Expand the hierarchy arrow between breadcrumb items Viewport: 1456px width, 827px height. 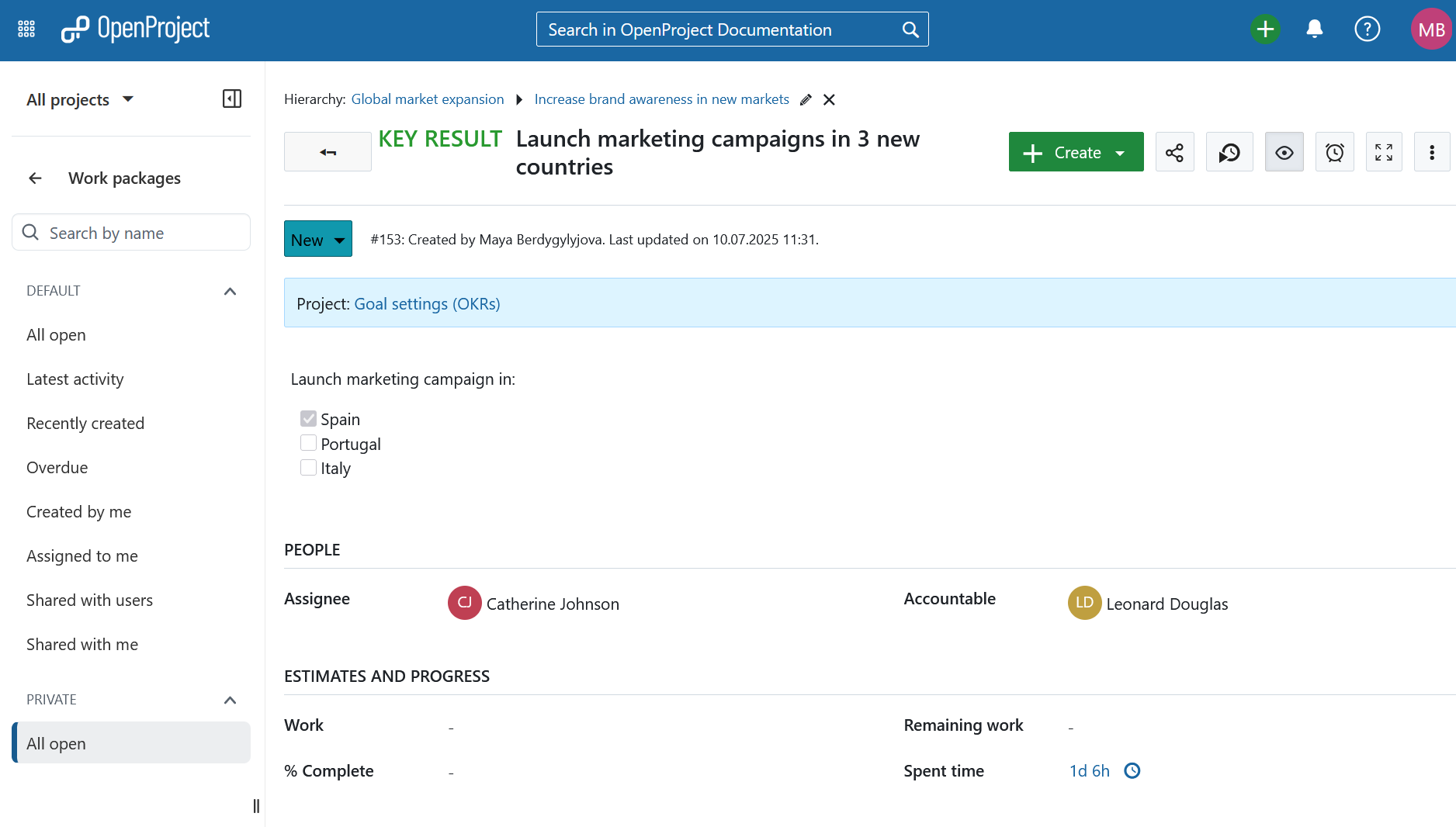click(519, 99)
